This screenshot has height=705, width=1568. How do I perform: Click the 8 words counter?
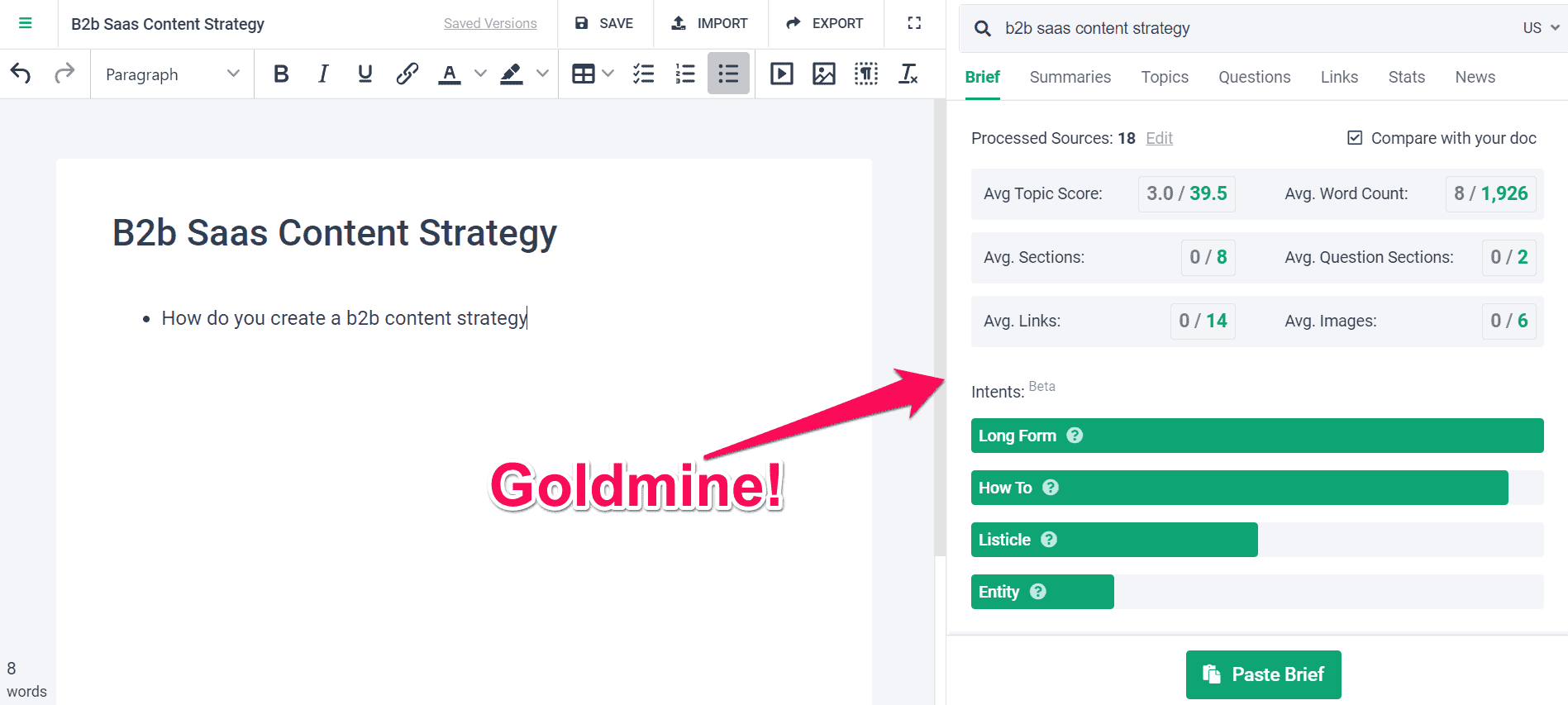tap(26, 679)
